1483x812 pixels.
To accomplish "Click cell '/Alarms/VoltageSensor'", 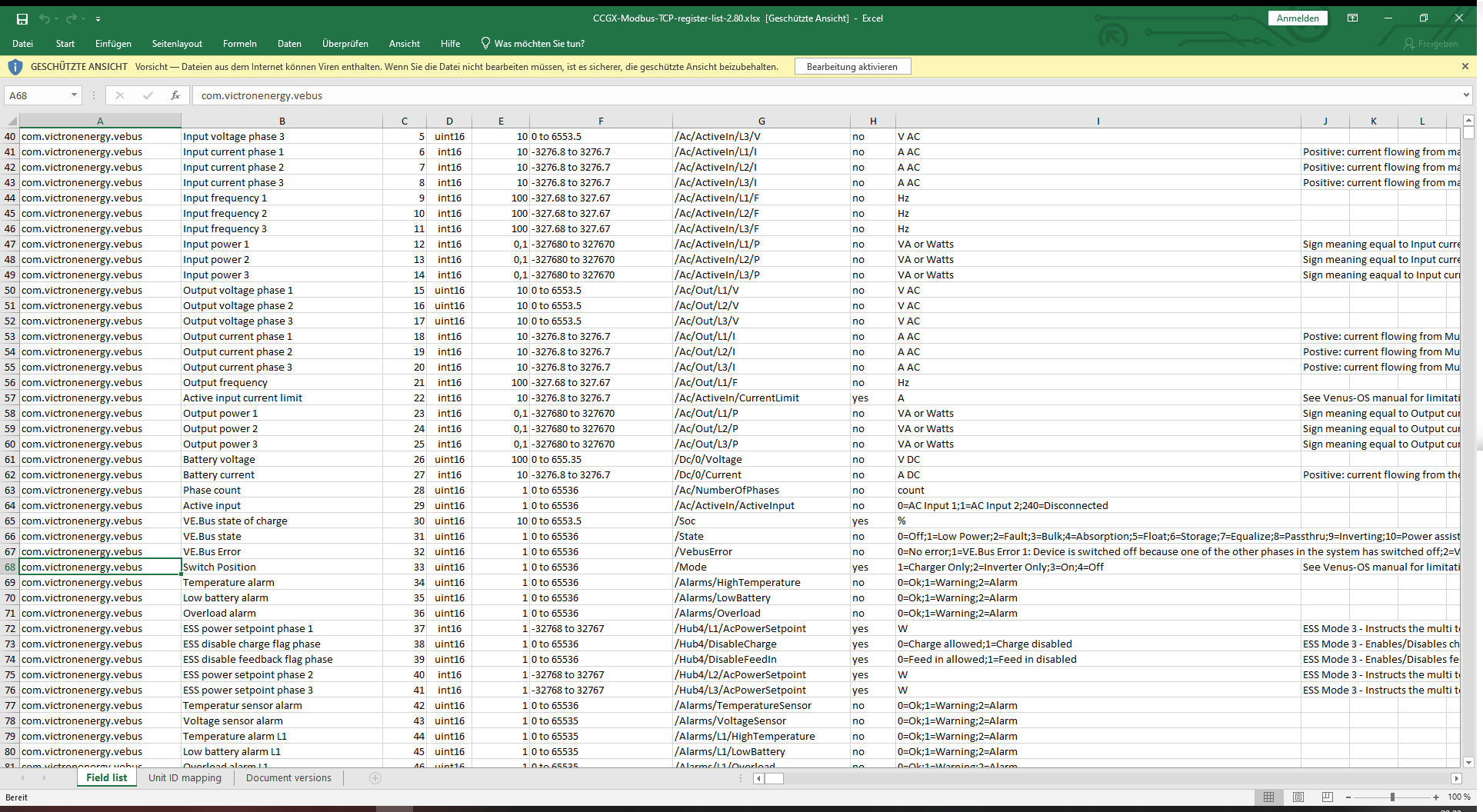I will pyautogui.click(x=761, y=720).
